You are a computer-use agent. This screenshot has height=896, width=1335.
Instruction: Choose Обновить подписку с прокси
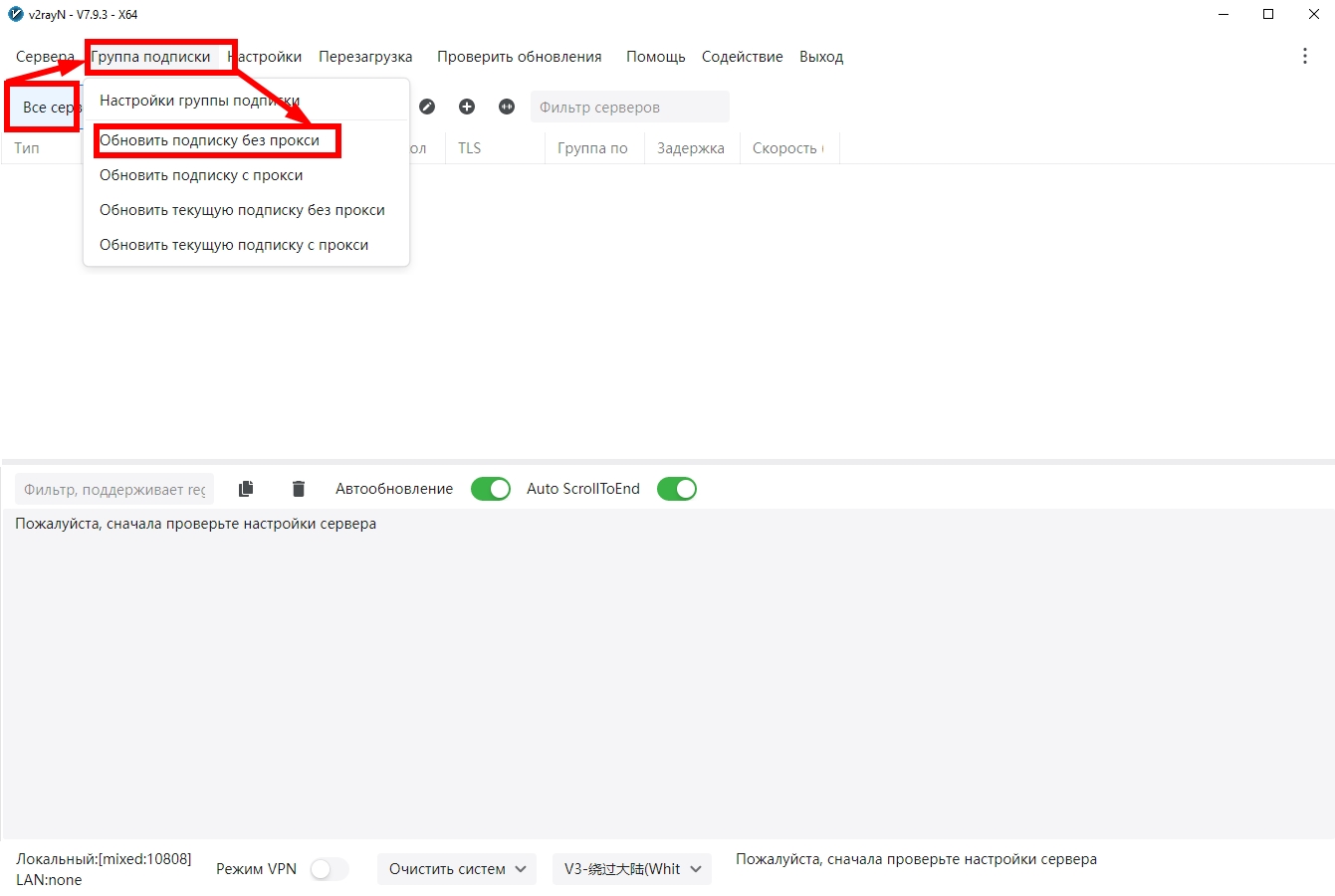[x=246, y=175]
